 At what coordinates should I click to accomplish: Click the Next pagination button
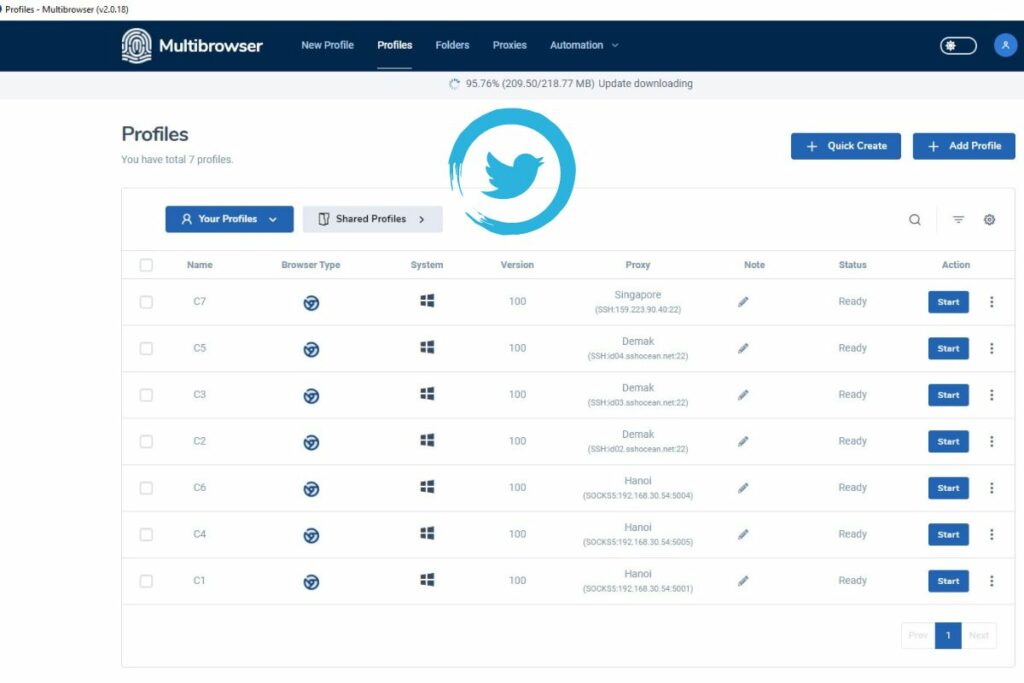[979, 635]
